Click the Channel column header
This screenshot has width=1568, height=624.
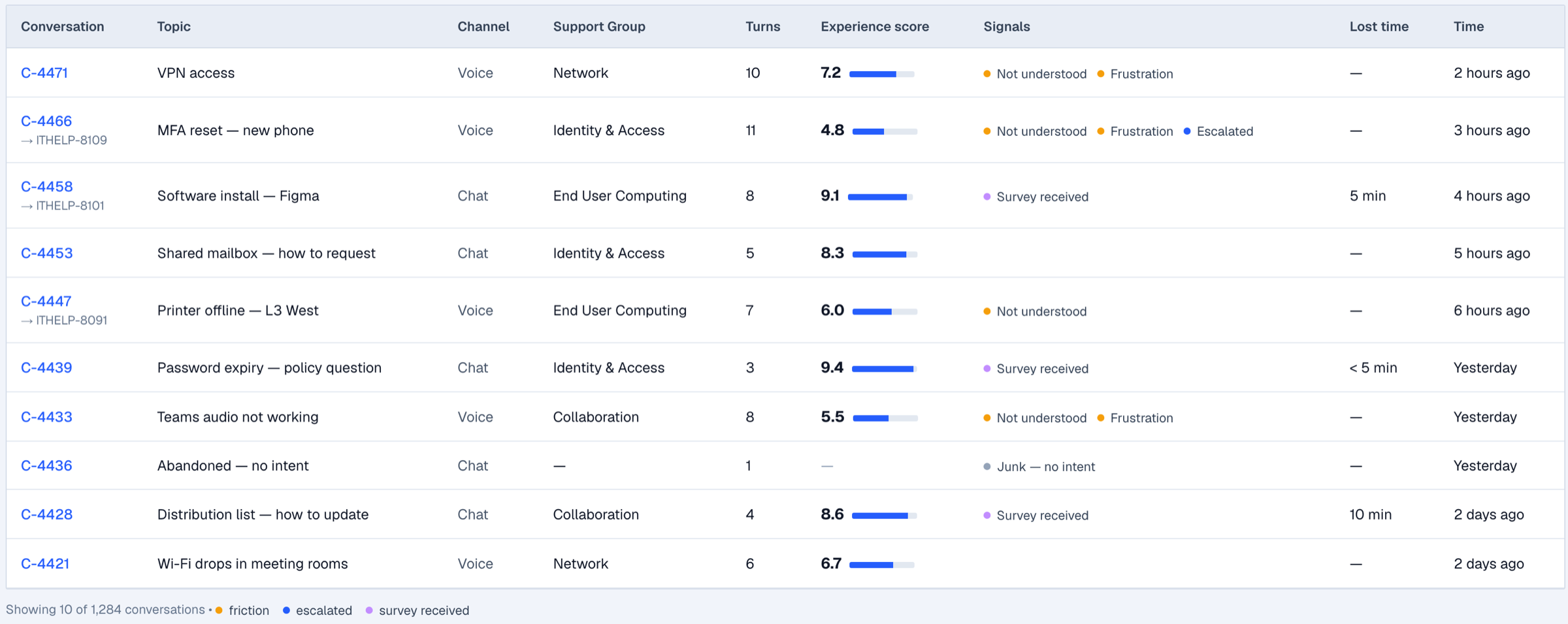point(483,27)
